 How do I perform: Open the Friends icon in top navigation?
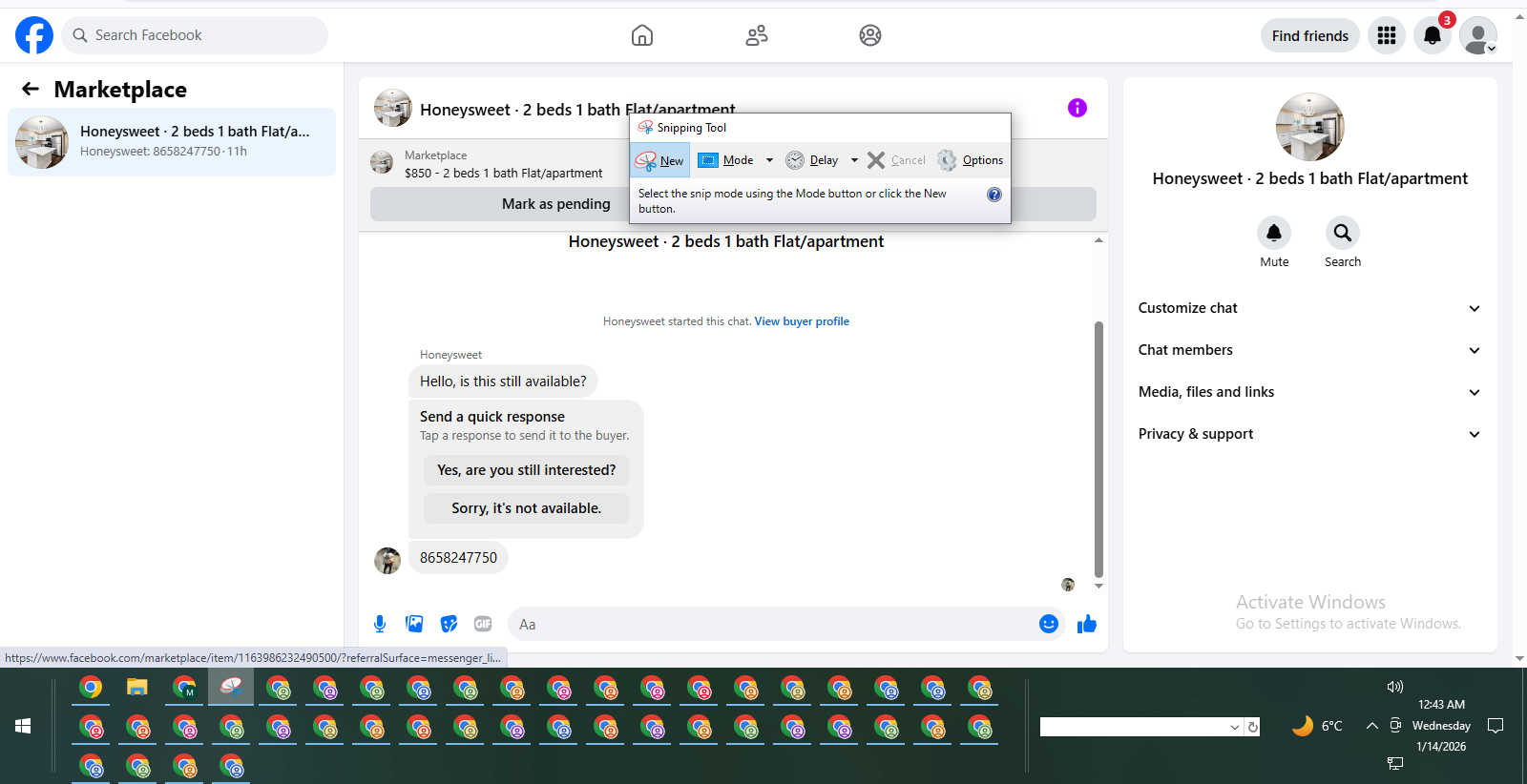pyautogui.click(x=757, y=35)
